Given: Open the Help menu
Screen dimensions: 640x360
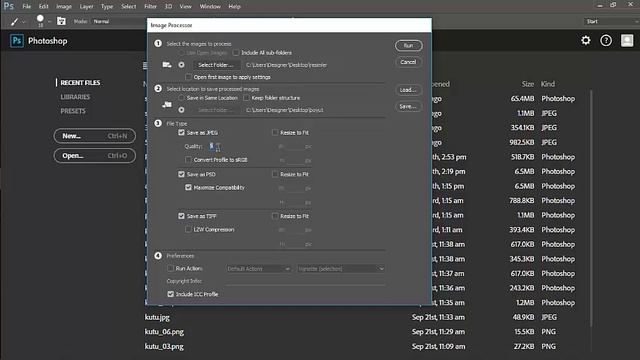Looking at the screenshot, I should (234, 6).
